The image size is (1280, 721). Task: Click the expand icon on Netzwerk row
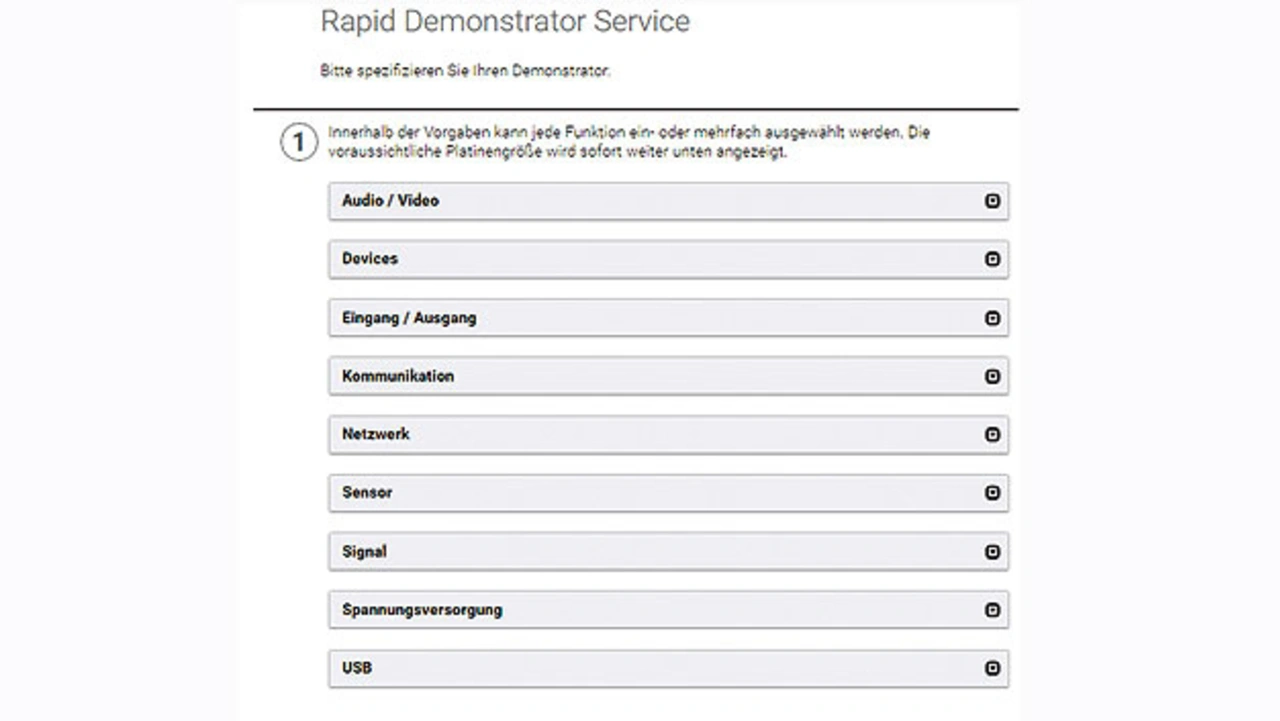point(992,435)
